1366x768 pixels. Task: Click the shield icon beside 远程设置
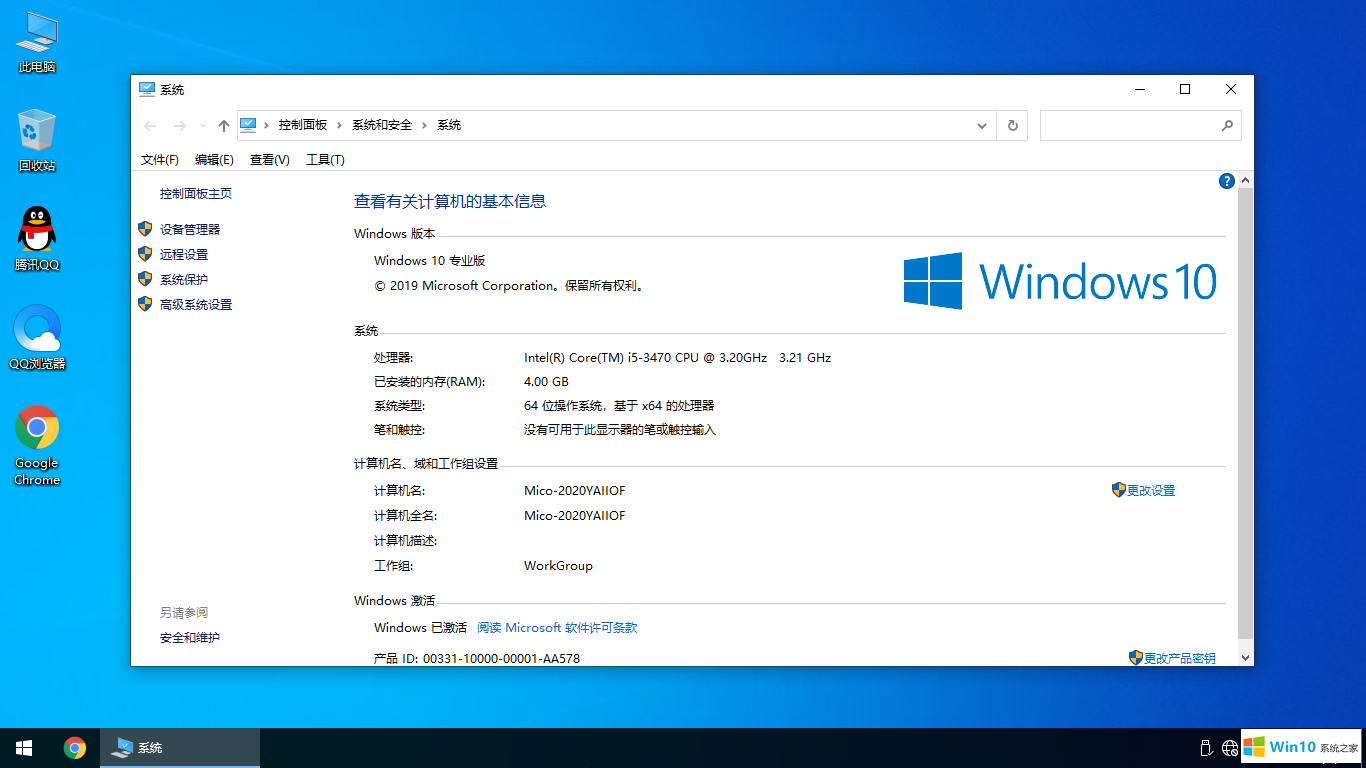(x=145, y=254)
